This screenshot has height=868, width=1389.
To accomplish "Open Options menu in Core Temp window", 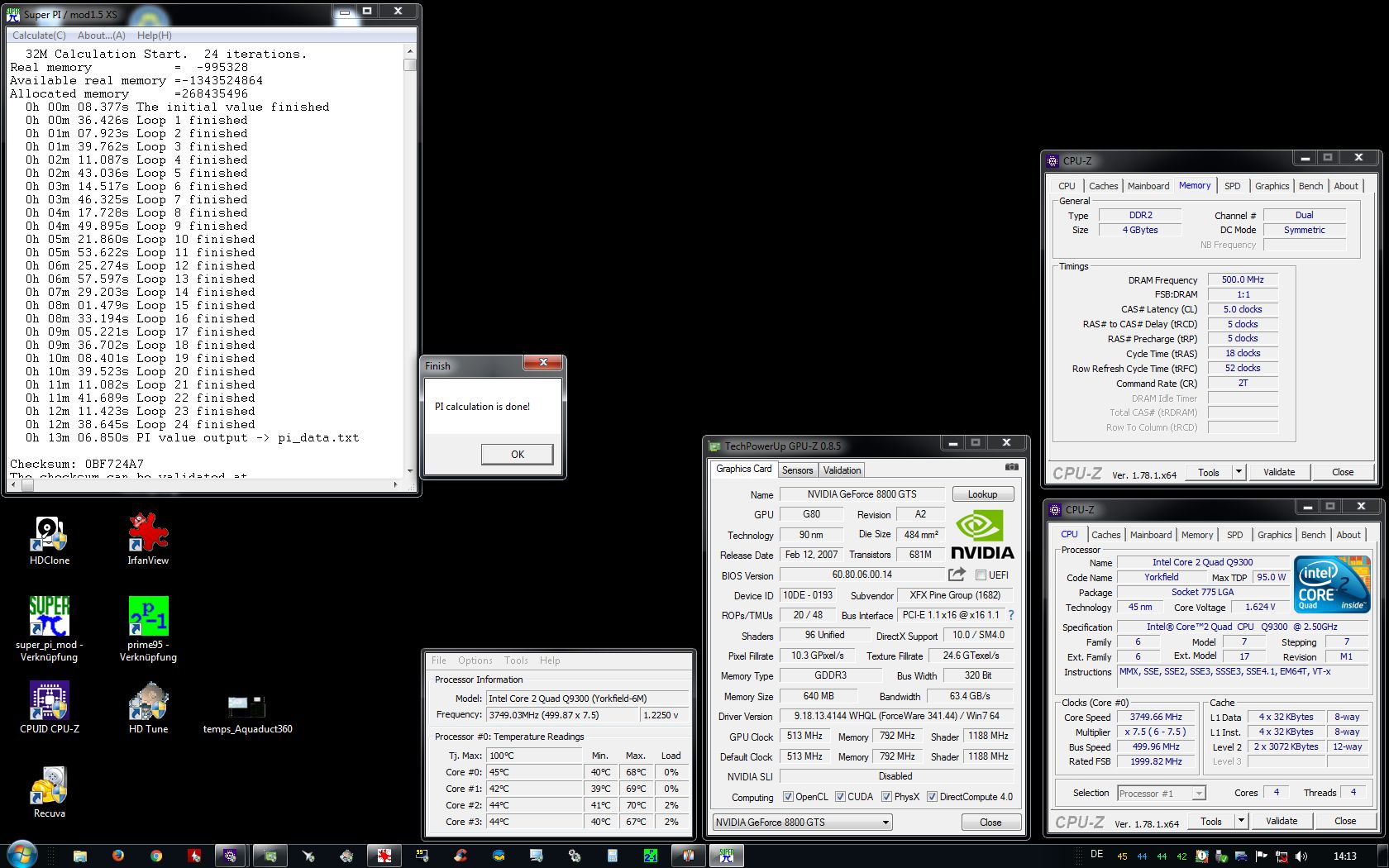I will pyautogui.click(x=475, y=661).
